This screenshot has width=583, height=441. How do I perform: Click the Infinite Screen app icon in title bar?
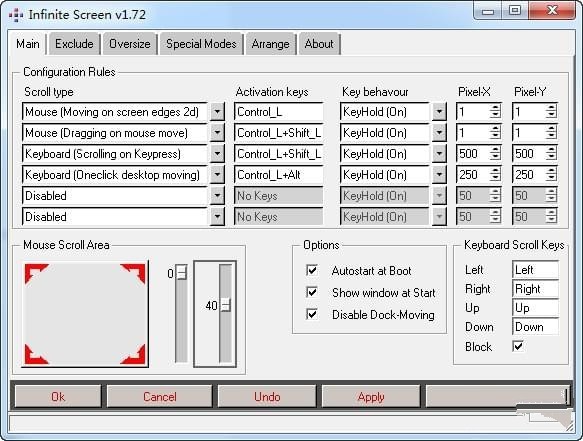(16, 15)
